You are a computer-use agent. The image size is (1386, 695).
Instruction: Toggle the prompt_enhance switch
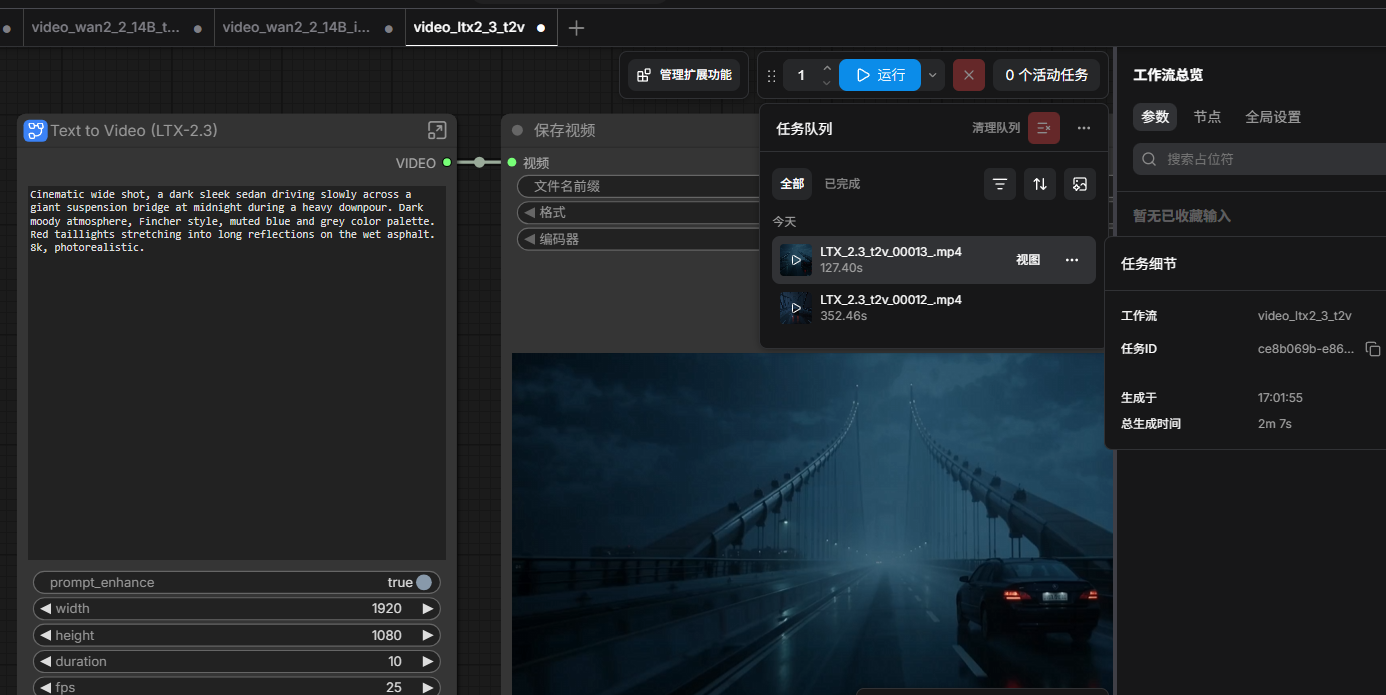[424, 582]
